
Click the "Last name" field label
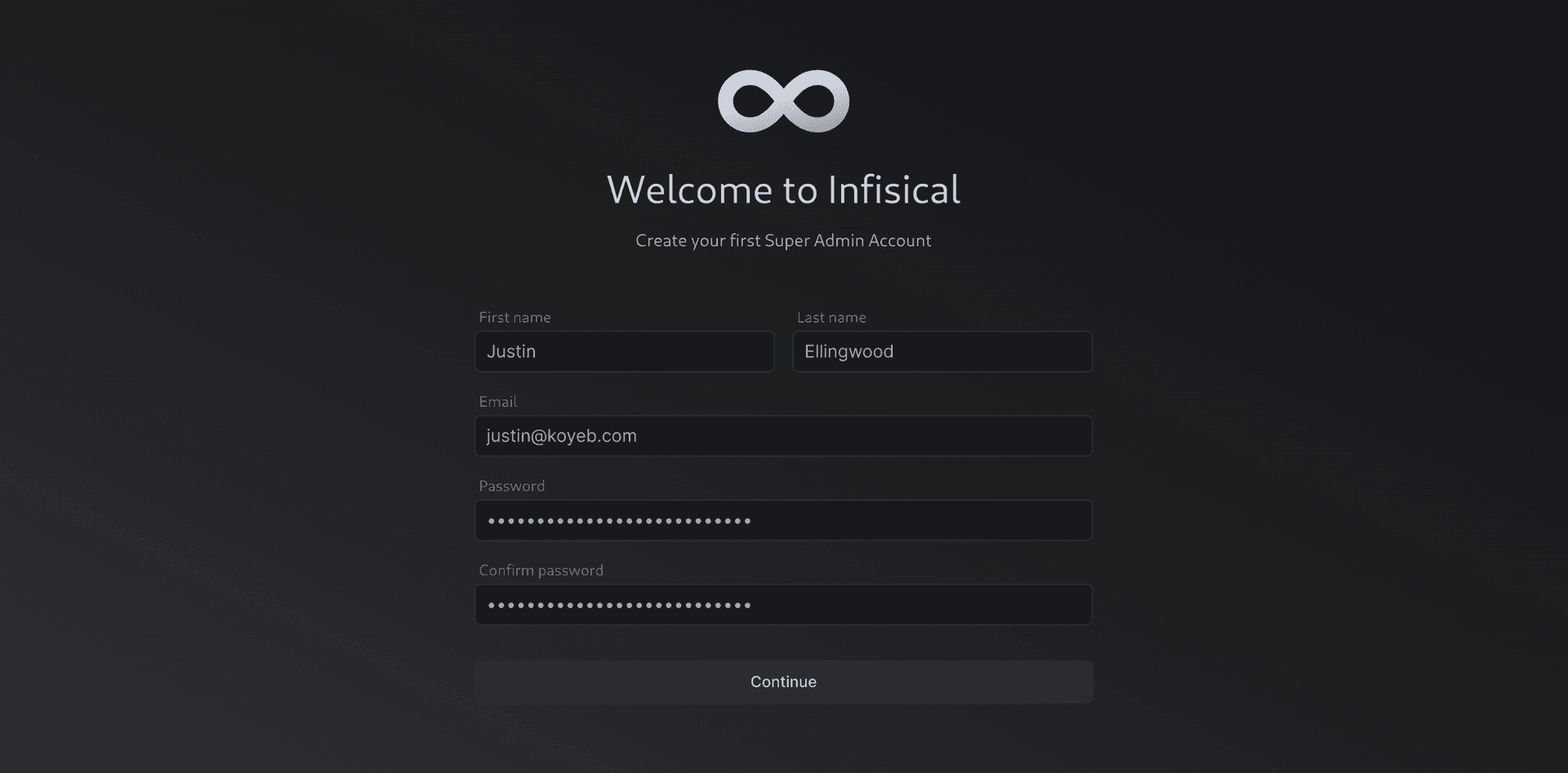pyautogui.click(x=831, y=317)
